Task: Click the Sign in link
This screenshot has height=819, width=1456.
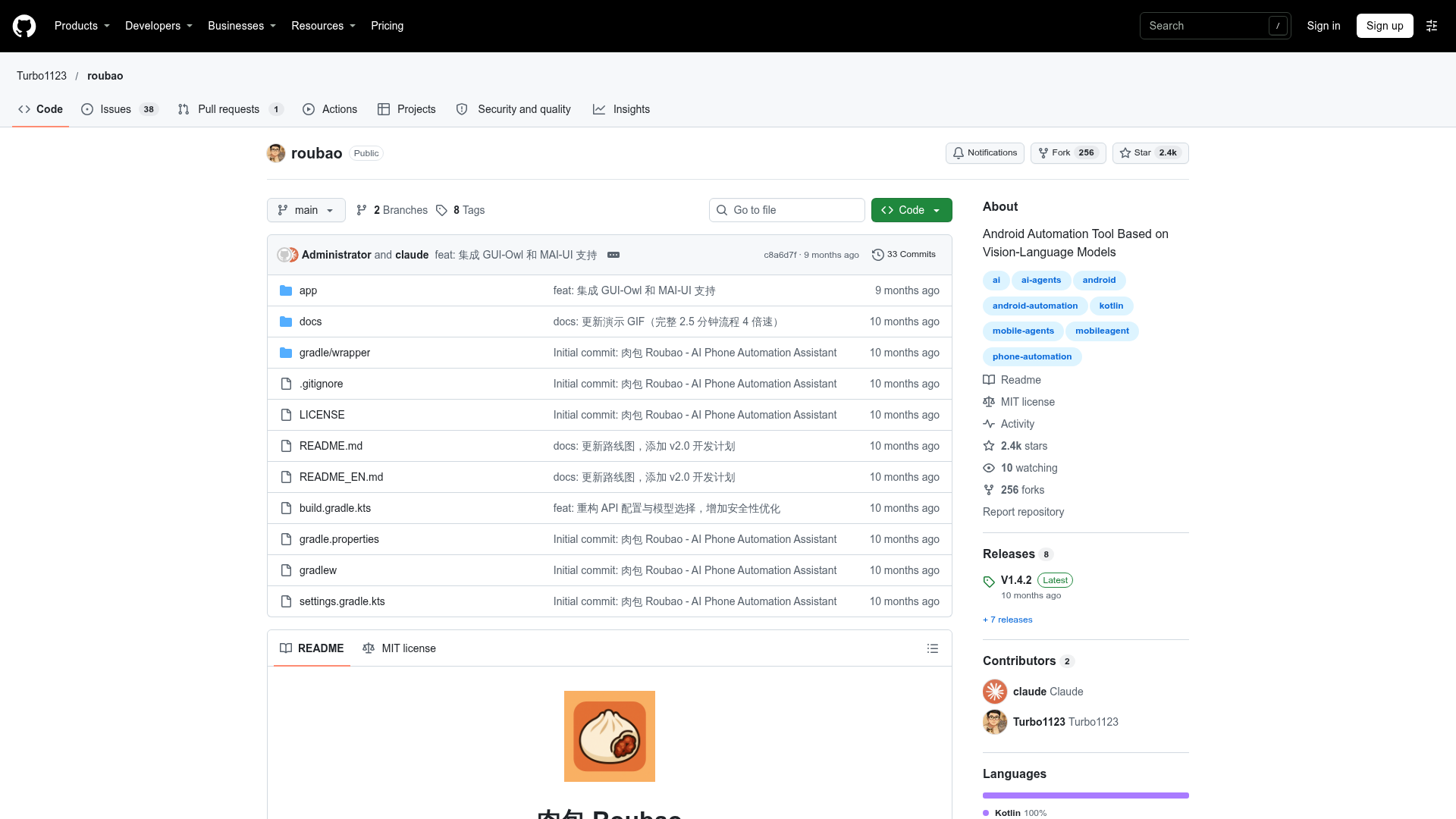Action: (1323, 26)
